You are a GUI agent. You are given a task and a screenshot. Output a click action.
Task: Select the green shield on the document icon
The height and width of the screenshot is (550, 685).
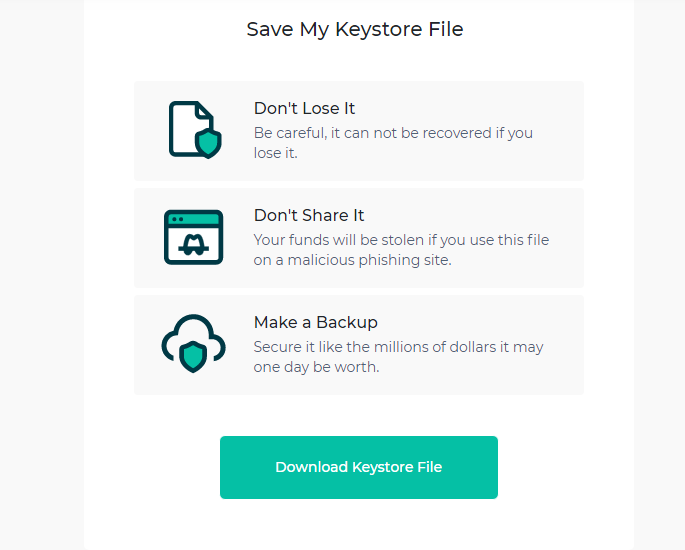208,143
